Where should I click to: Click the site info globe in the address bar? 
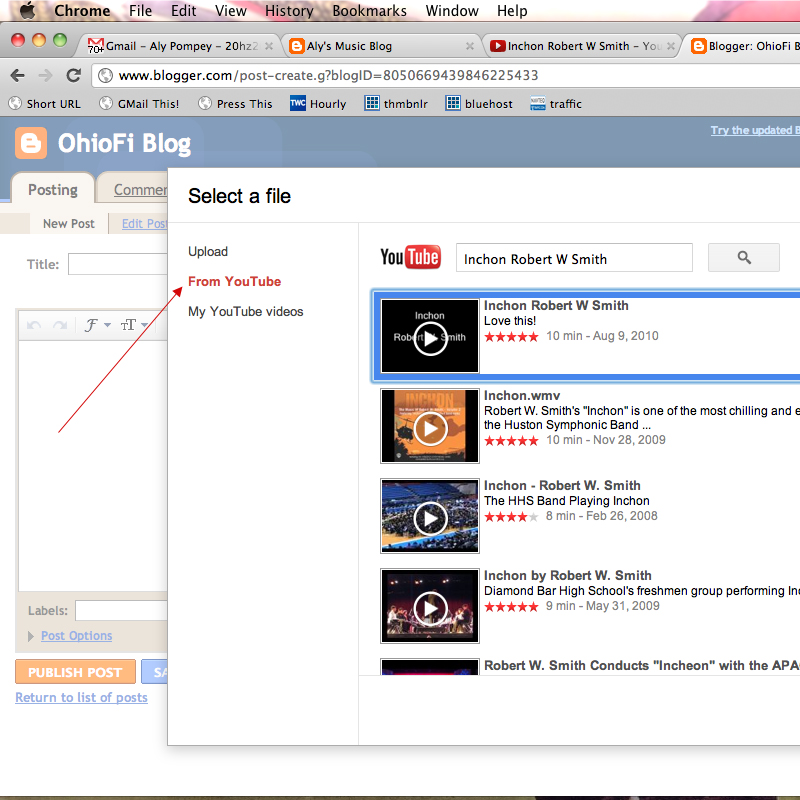106,76
